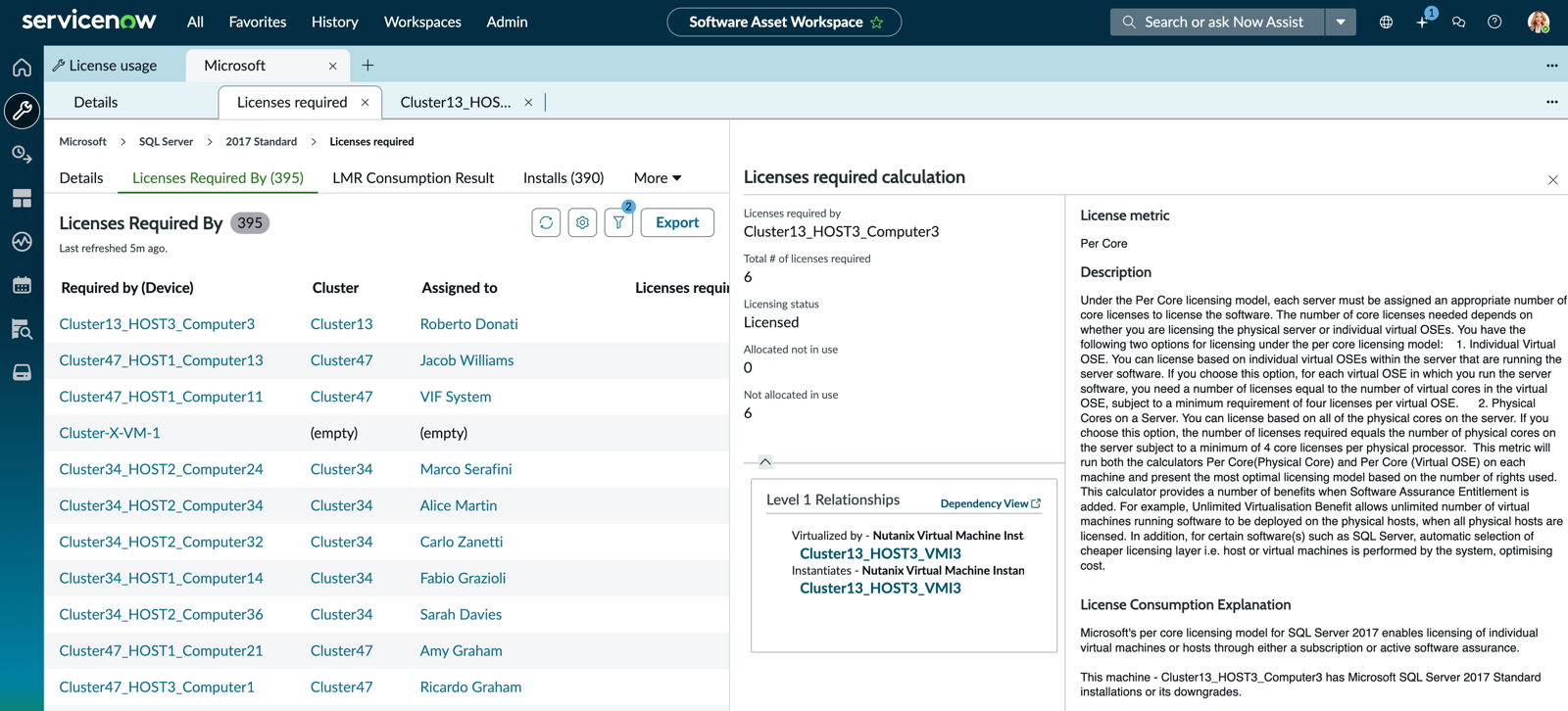This screenshot has width=1568, height=711.
Task: Open Cluster47_HOST3_Computer1 device link
Action: (157, 687)
